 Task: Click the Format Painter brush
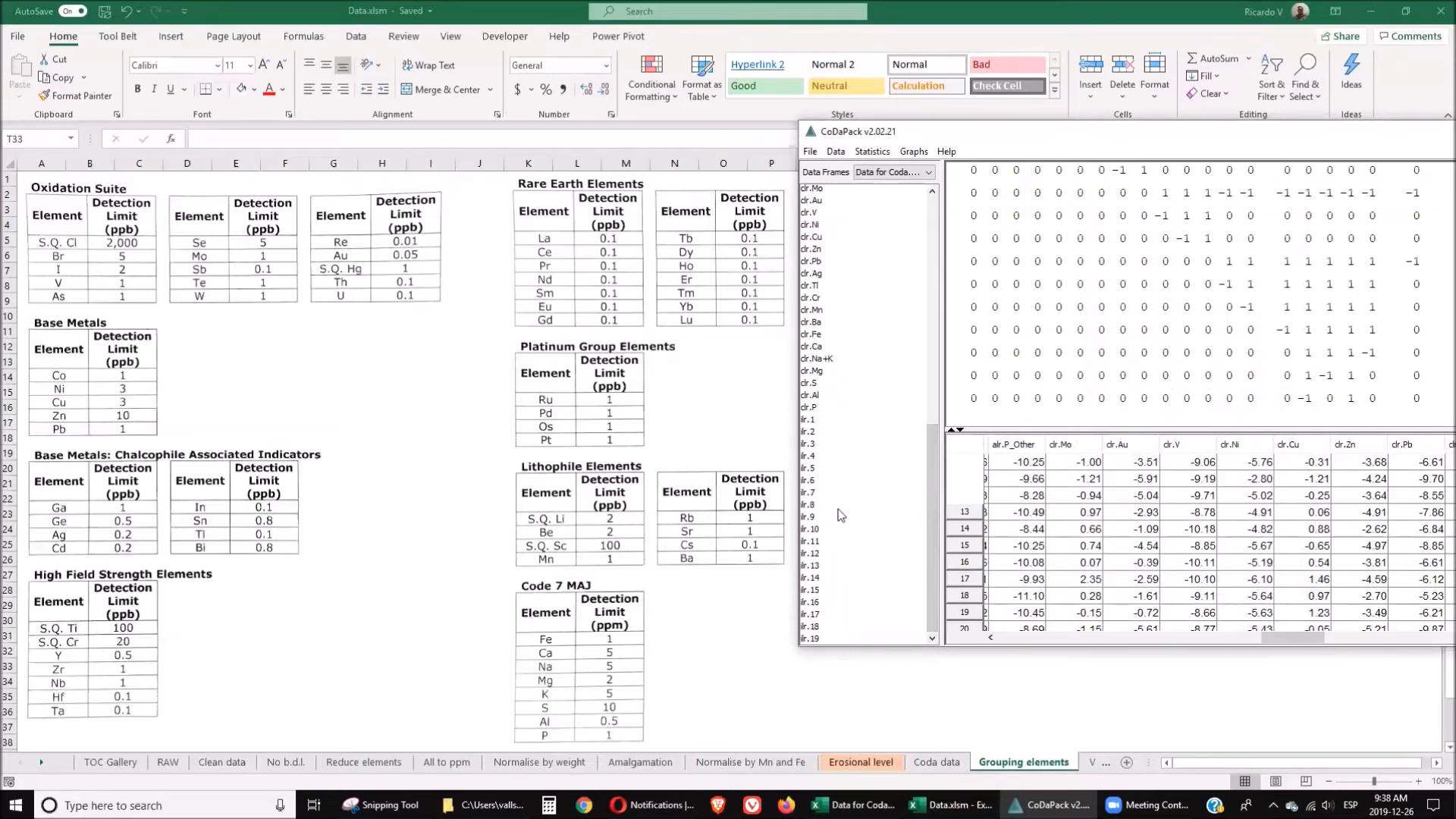click(x=44, y=96)
